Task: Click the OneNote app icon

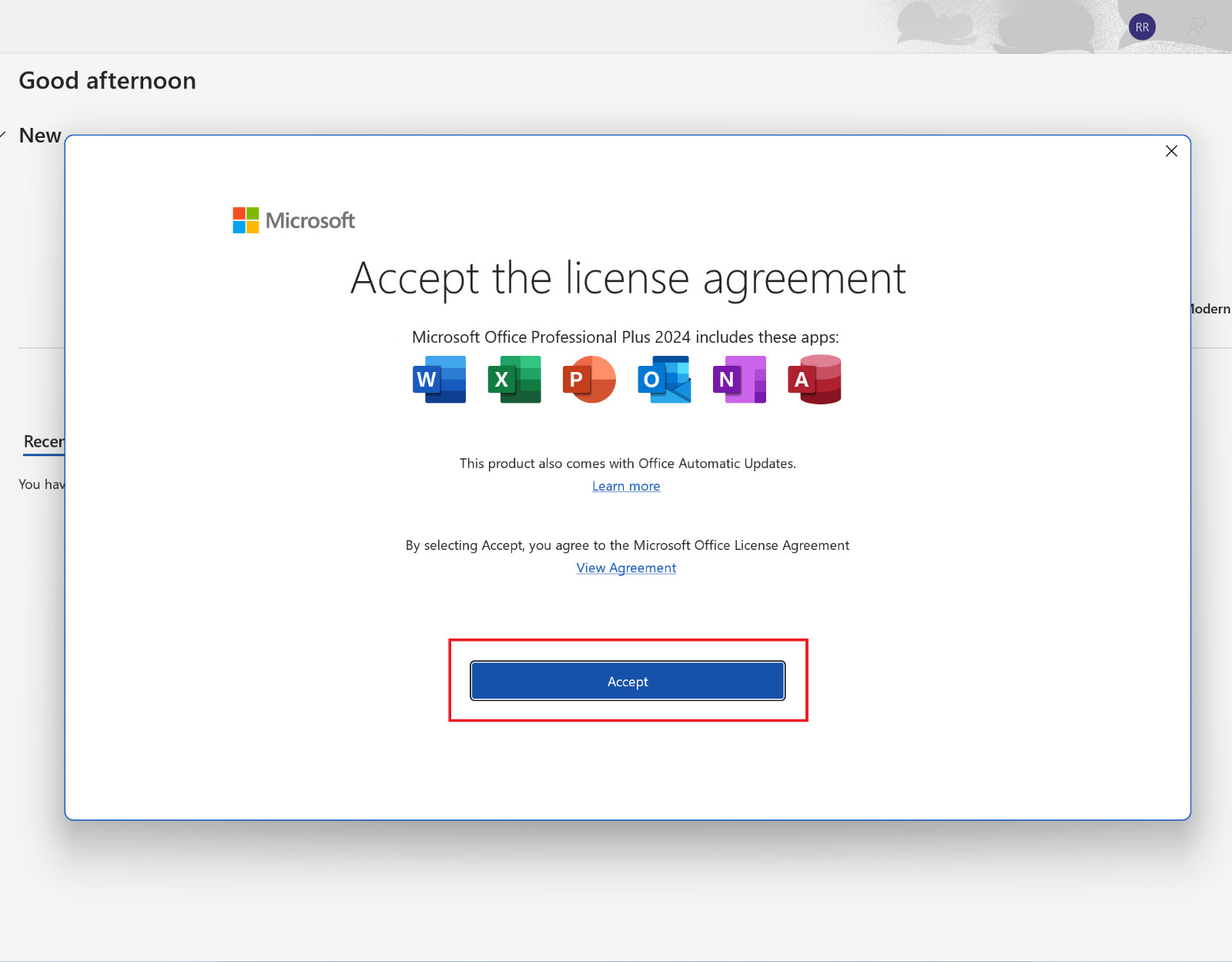Action: 739,379
